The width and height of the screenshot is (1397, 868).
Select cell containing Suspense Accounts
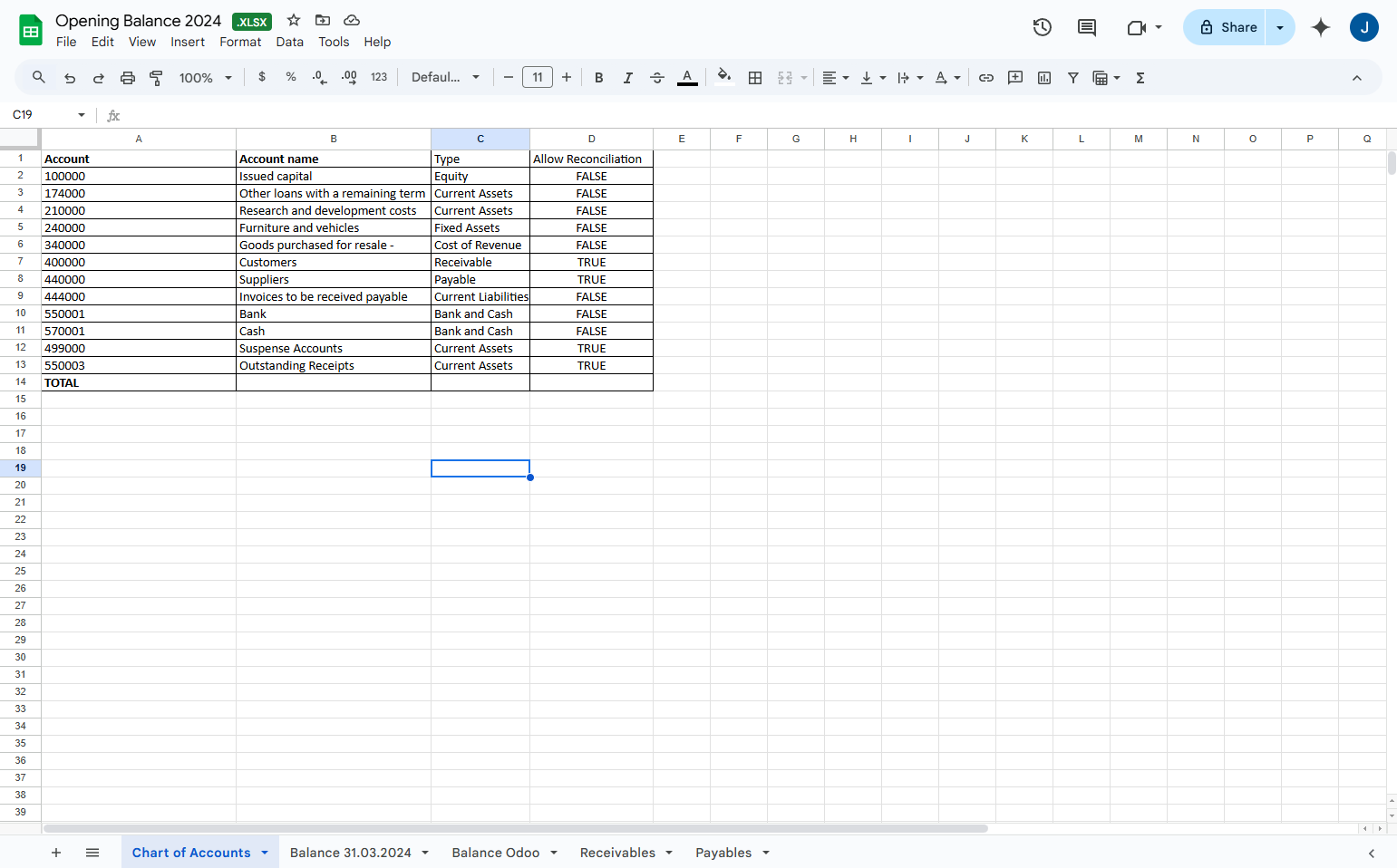point(334,349)
